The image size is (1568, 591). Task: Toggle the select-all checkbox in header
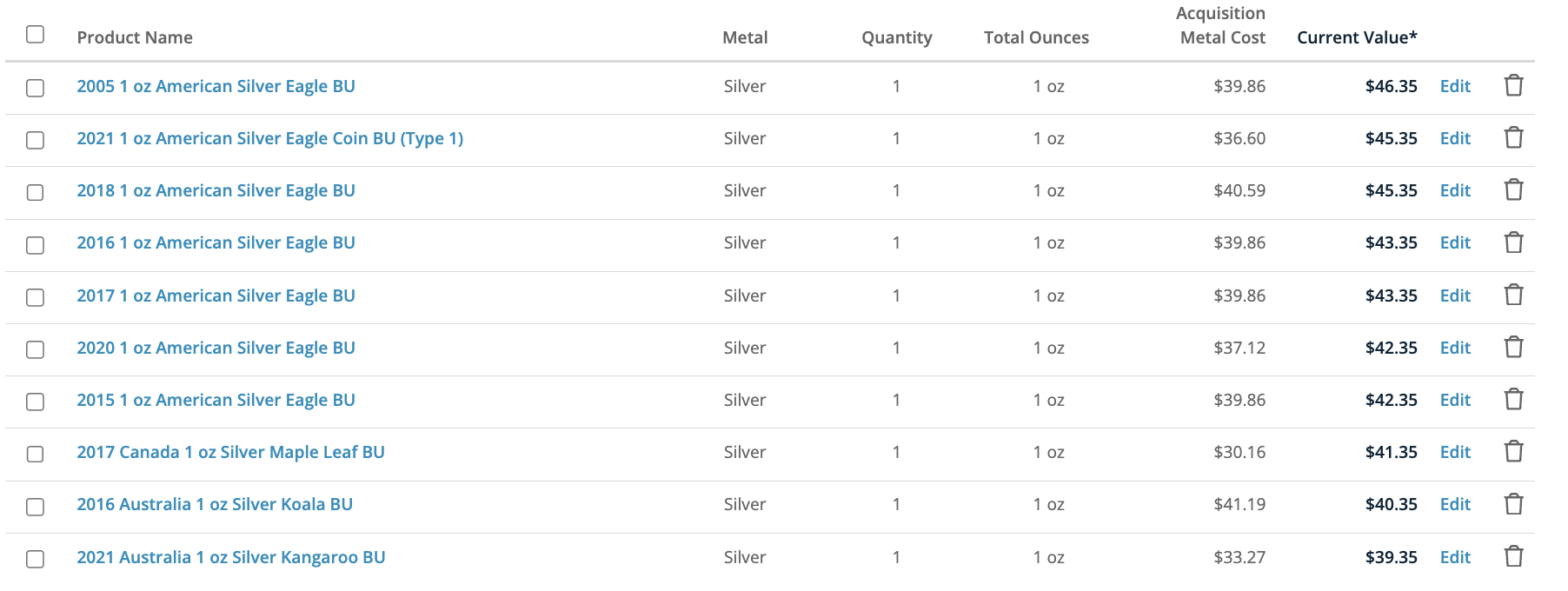pyautogui.click(x=35, y=34)
